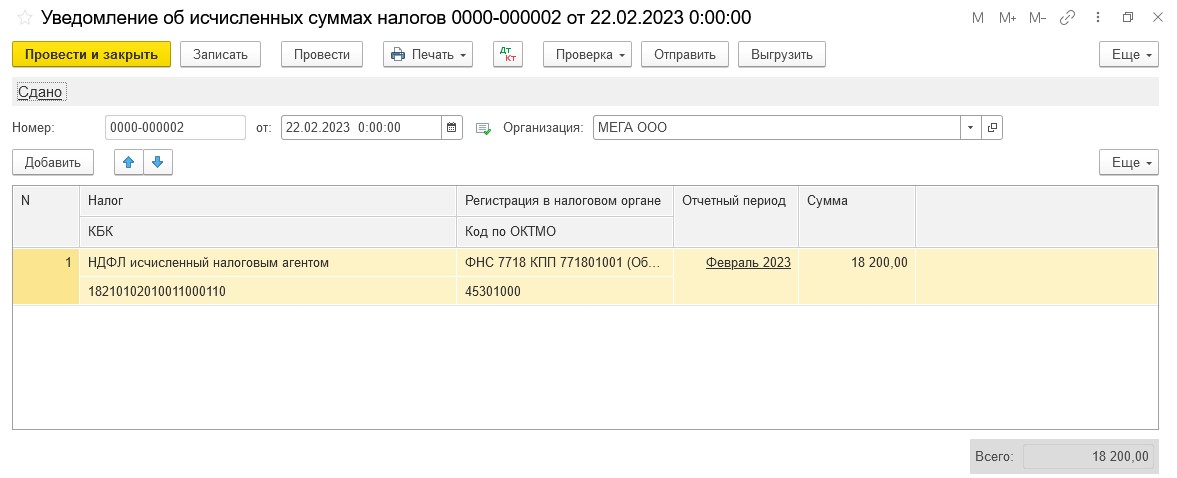Click the Сдано status link
Viewport: 1177px width, 478px height.
(x=40, y=92)
